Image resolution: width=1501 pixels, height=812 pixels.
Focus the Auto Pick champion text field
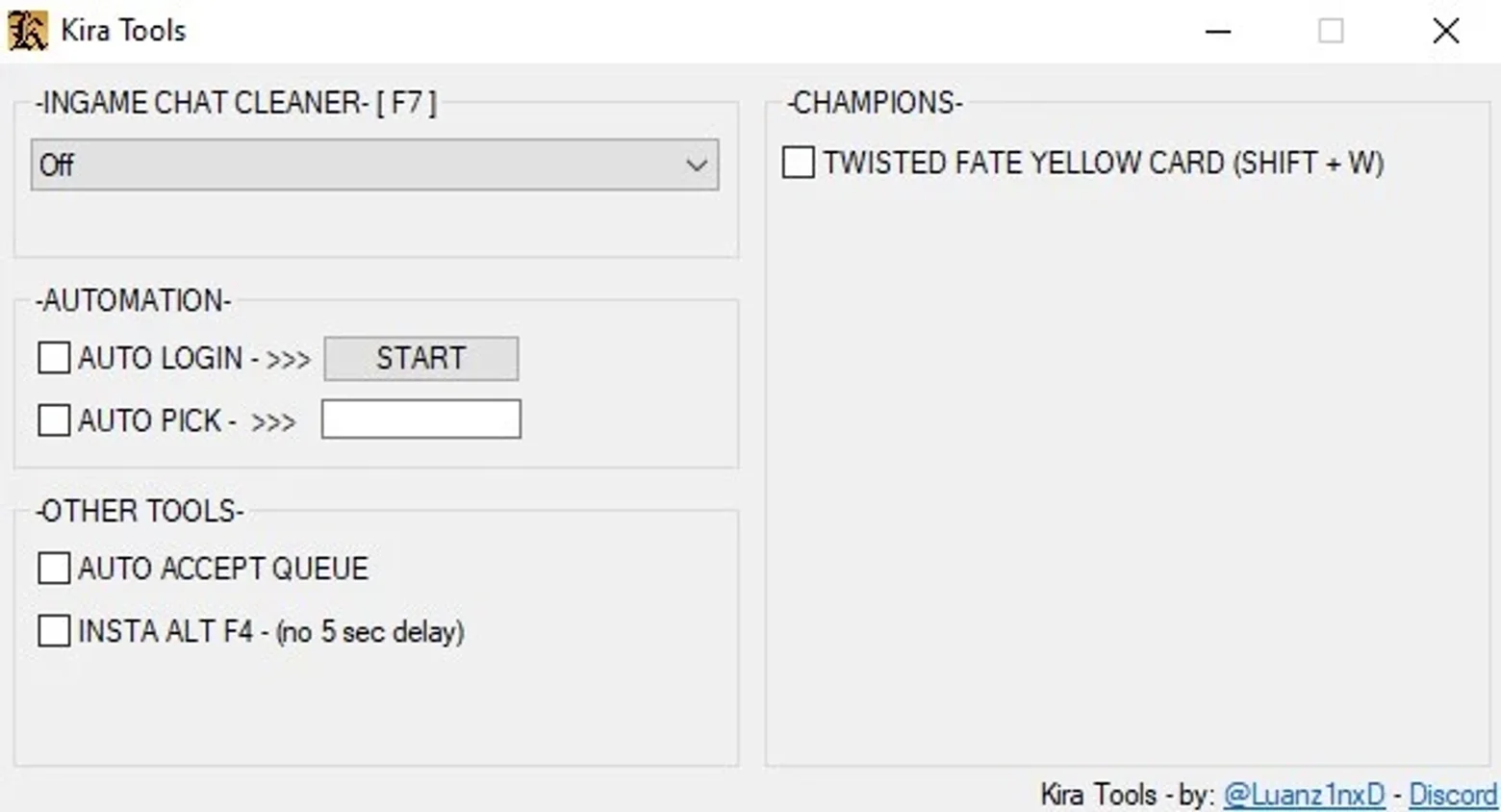coord(421,419)
